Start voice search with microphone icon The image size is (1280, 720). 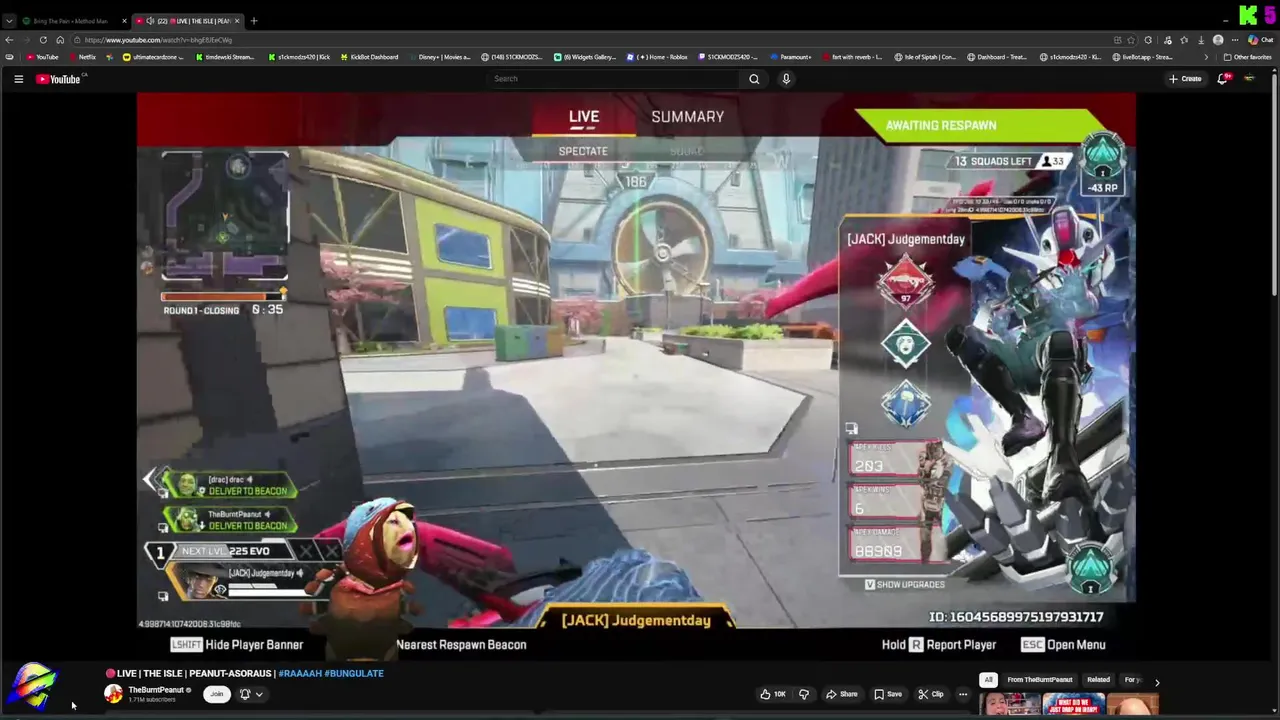pos(786,79)
